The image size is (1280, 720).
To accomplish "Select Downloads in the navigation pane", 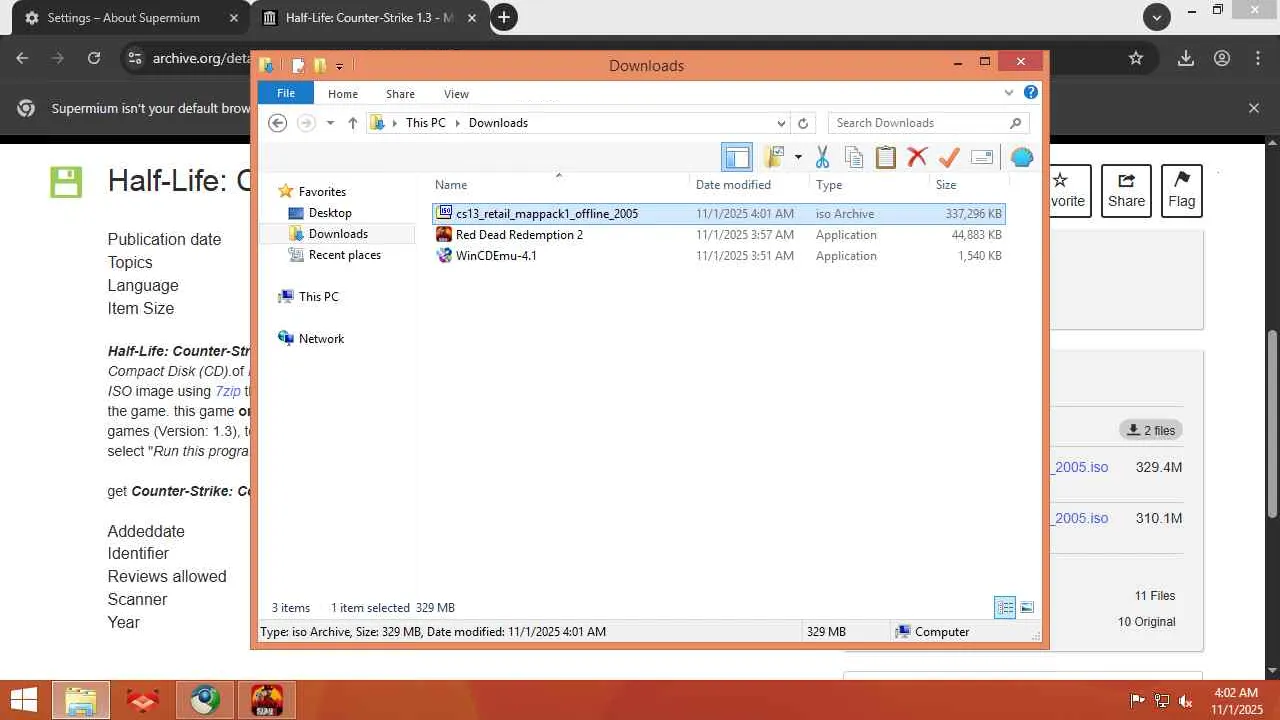I will coord(338,233).
